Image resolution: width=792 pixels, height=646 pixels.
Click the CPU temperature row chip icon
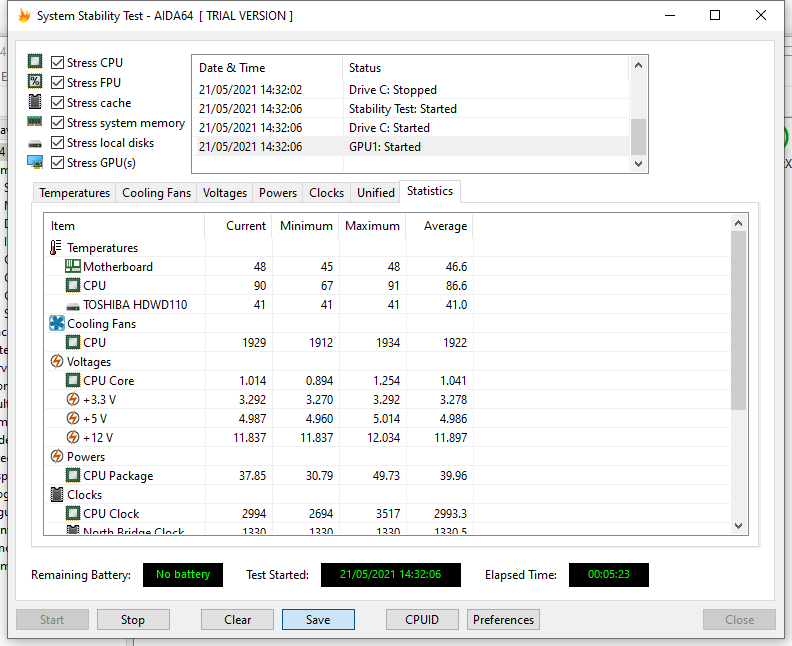[x=73, y=285]
